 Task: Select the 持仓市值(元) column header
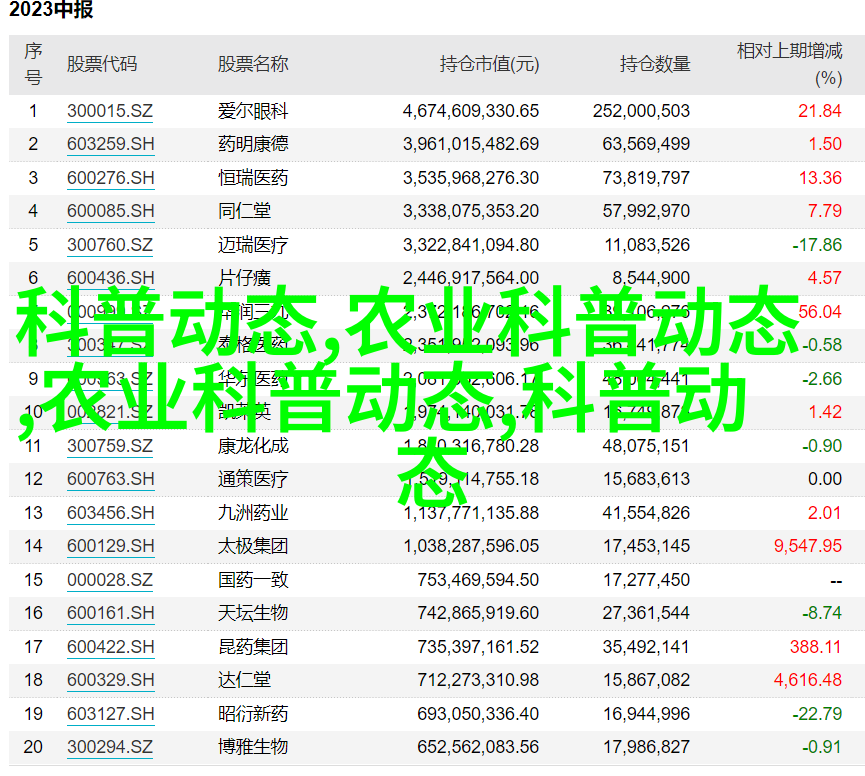pyautogui.click(x=489, y=65)
